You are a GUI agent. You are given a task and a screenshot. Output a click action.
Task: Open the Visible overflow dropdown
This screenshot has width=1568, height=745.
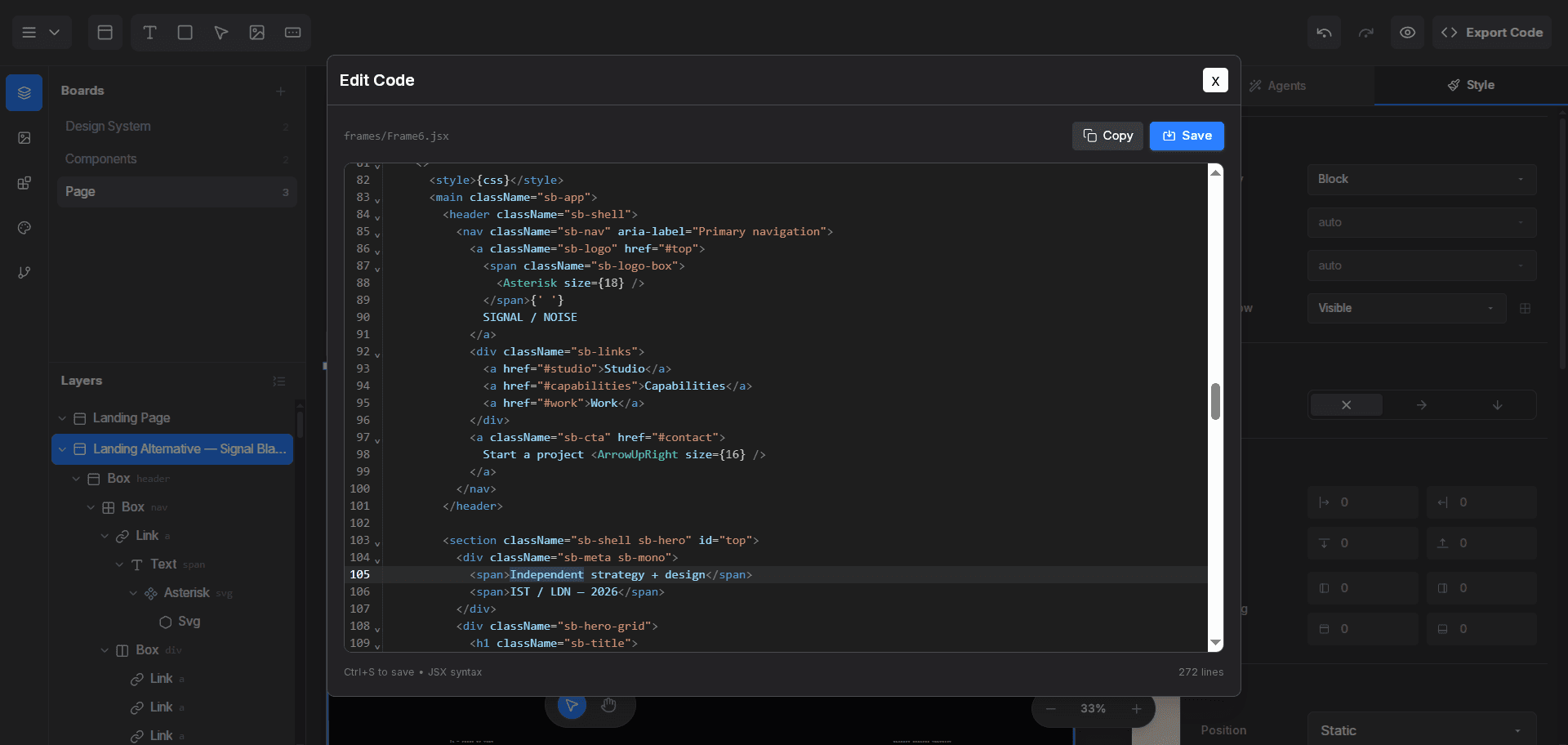1407,309
